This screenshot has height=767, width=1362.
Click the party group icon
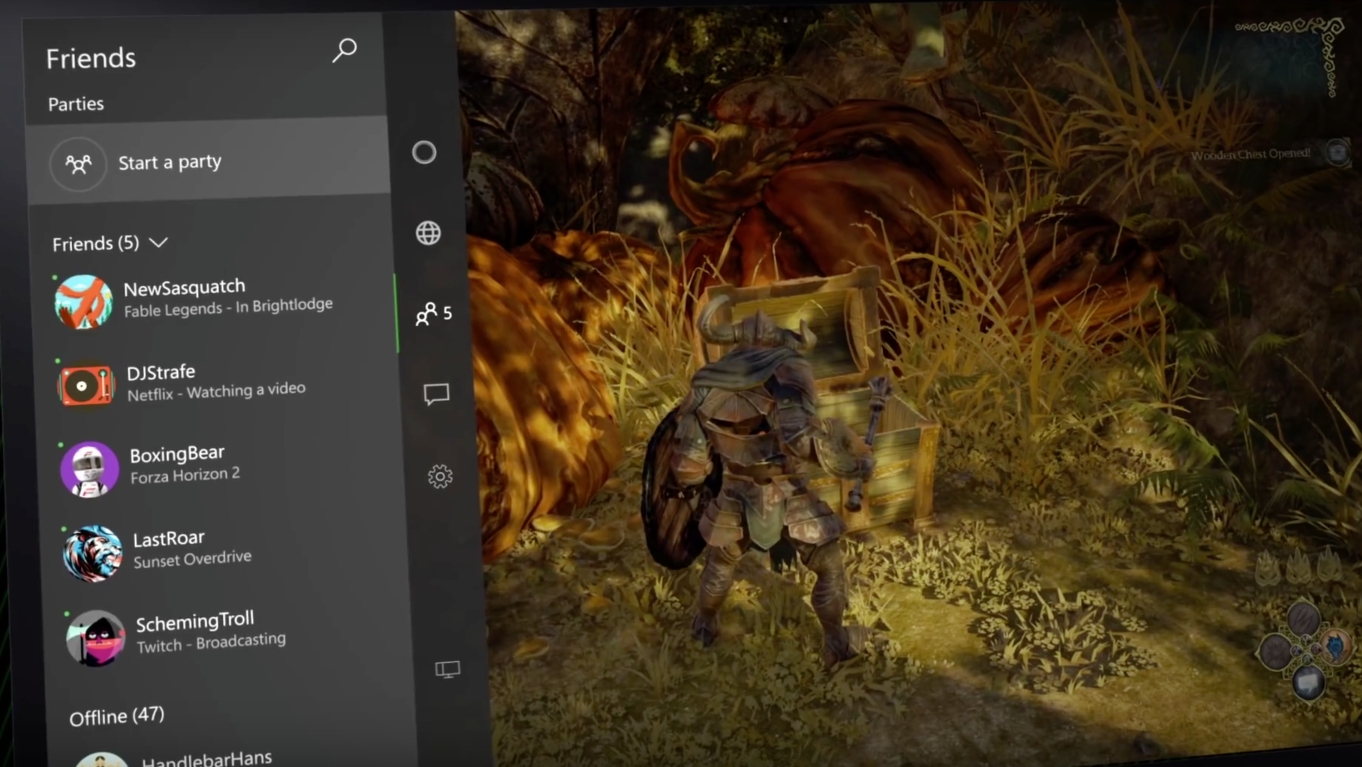[78, 164]
